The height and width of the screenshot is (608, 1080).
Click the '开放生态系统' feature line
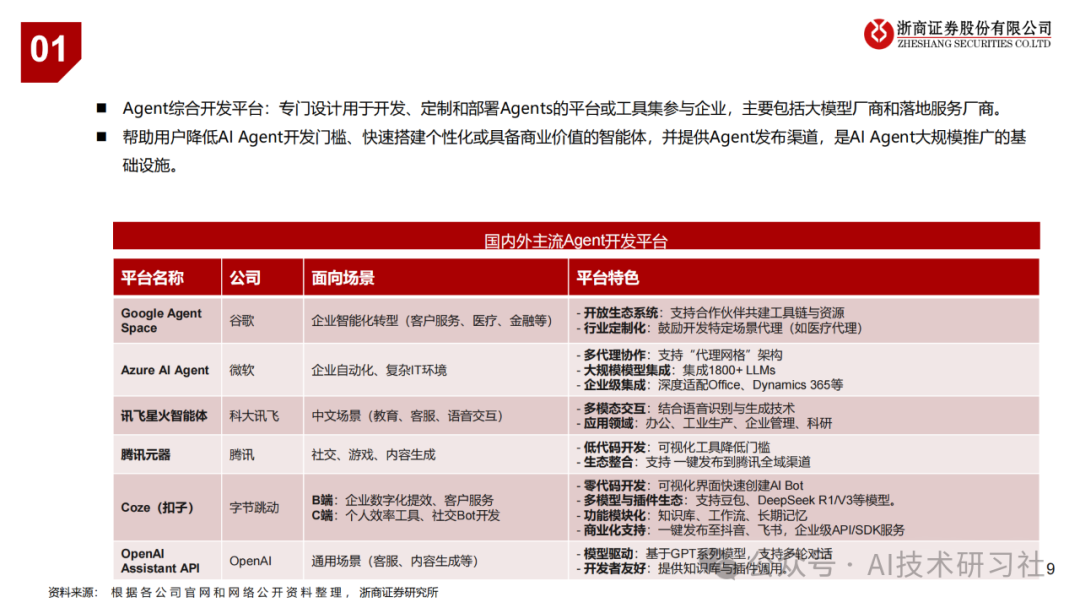pos(710,313)
